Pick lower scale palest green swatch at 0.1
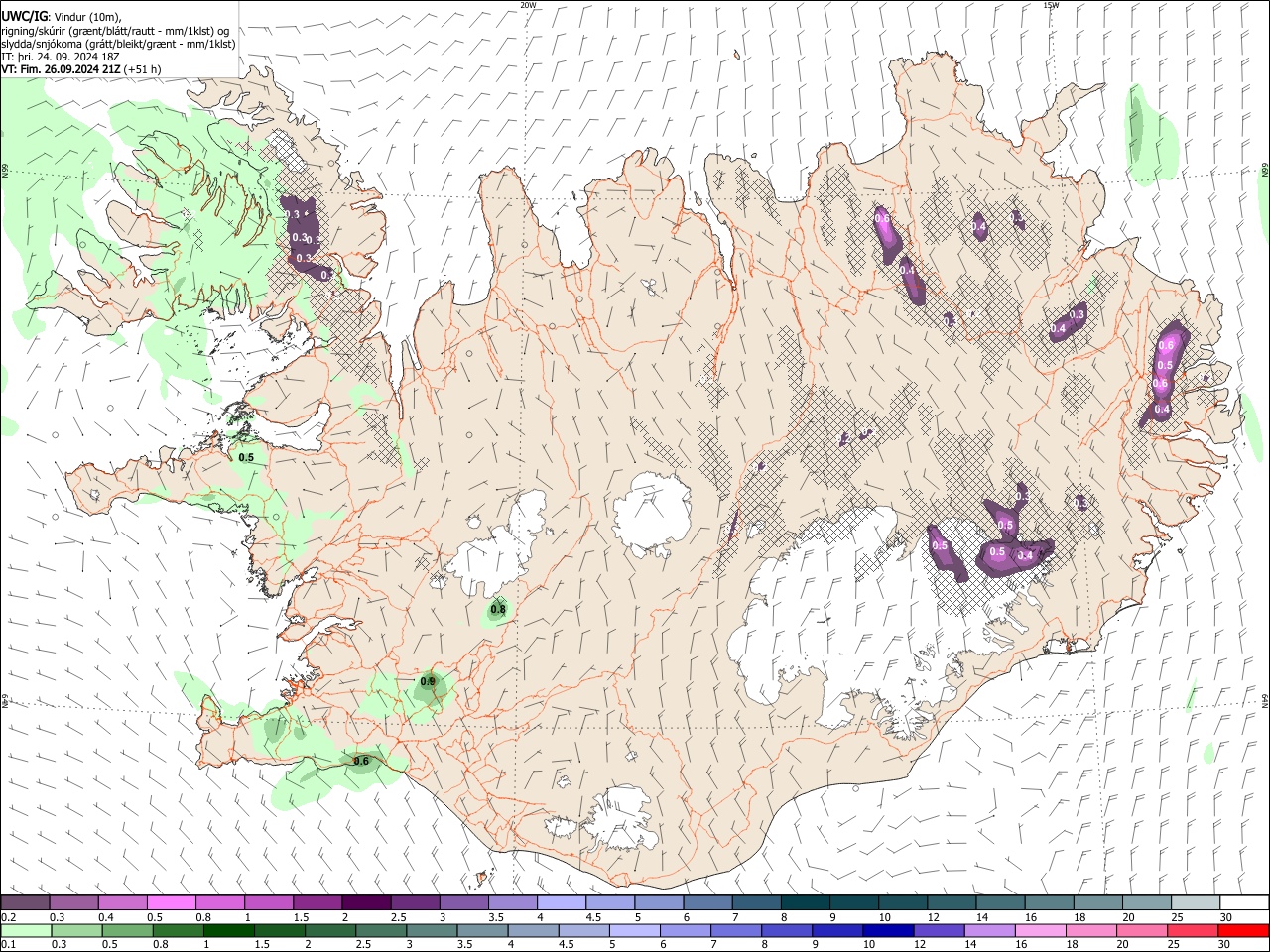 [x=26, y=930]
